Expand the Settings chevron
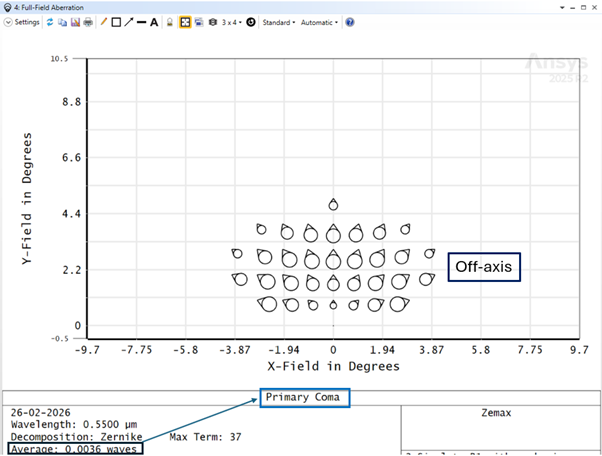This screenshot has height=456, width=602. (8, 22)
